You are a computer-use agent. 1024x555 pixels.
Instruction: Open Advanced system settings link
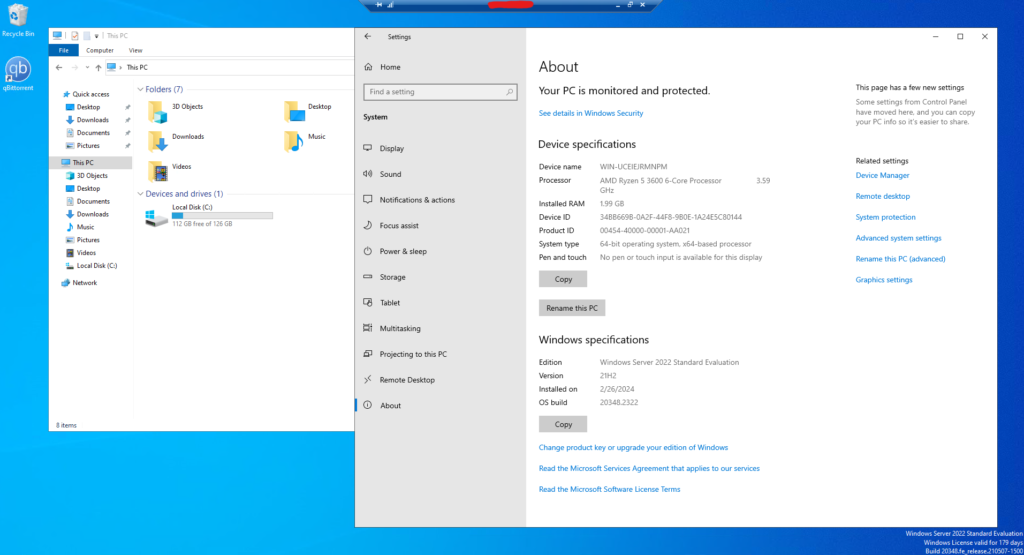(898, 238)
